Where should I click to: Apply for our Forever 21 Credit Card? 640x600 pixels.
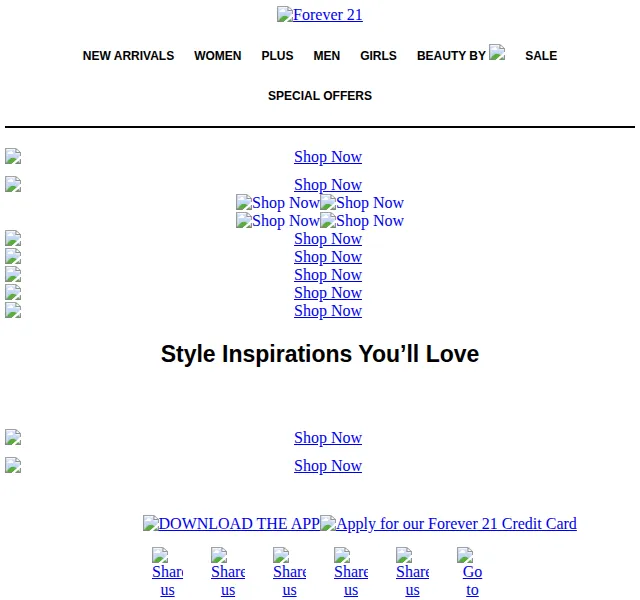click(448, 524)
